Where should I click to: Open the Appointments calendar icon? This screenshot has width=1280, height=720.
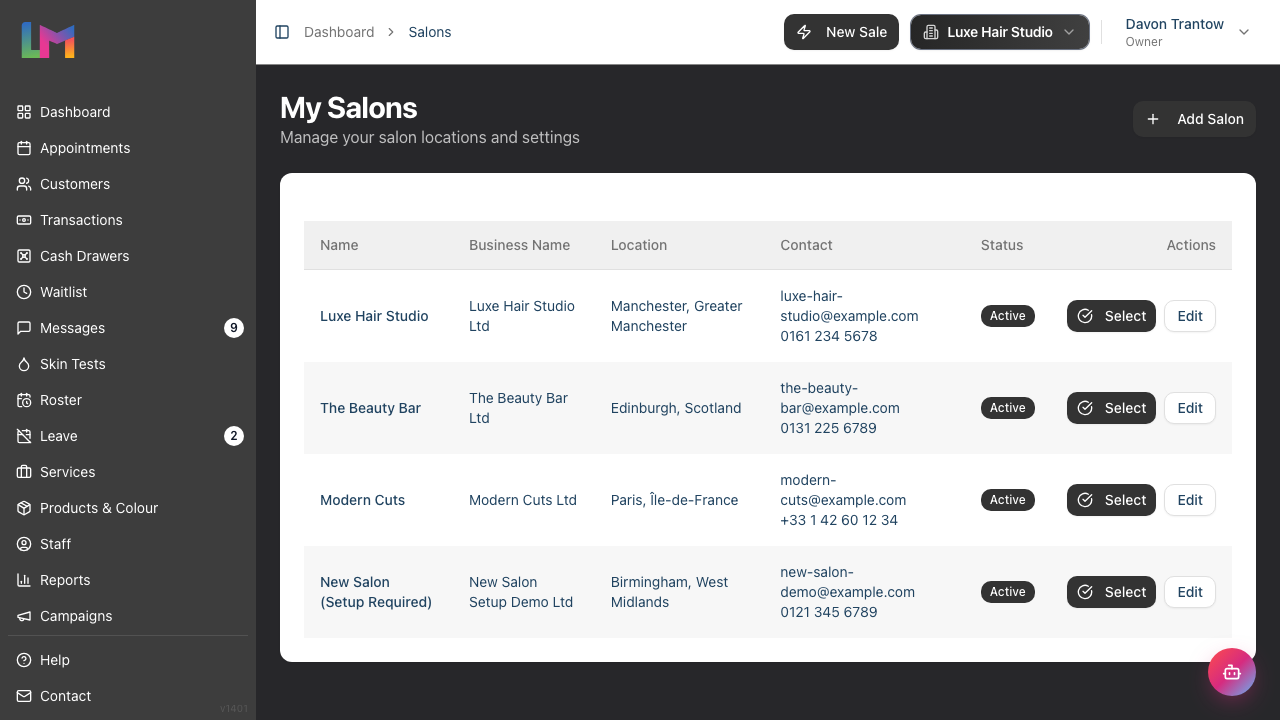click(24, 148)
